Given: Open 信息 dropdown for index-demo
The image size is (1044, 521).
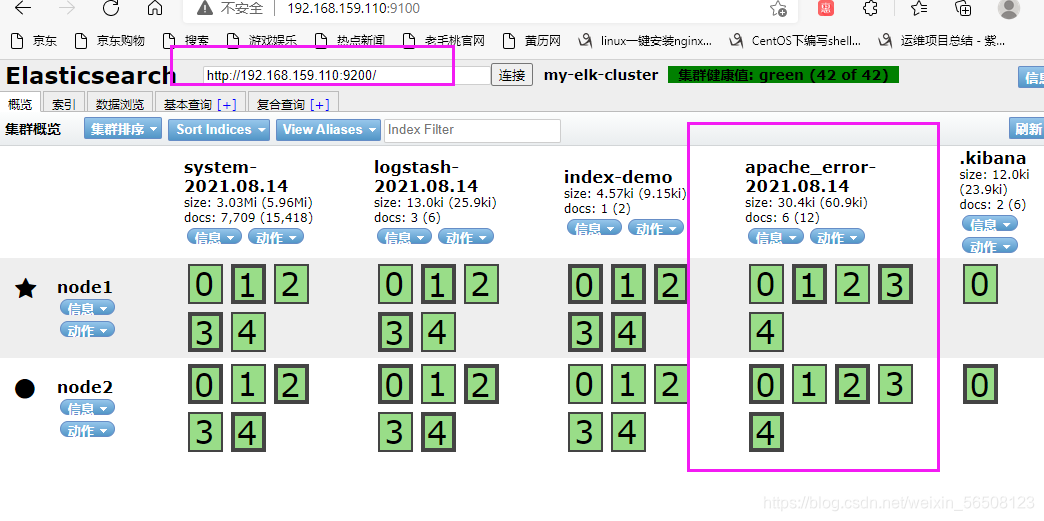Looking at the screenshot, I should pyautogui.click(x=594, y=228).
